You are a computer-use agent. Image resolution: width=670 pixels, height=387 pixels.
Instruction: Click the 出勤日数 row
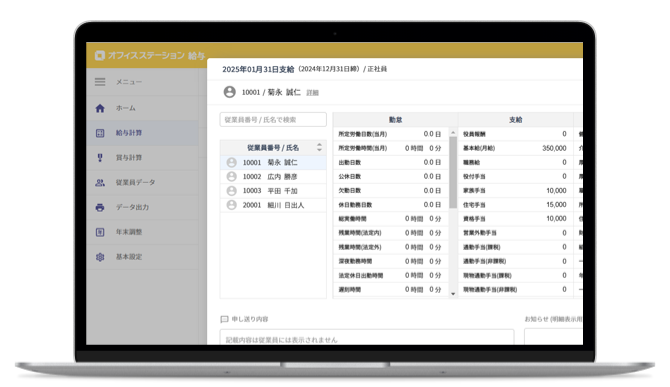391,162
